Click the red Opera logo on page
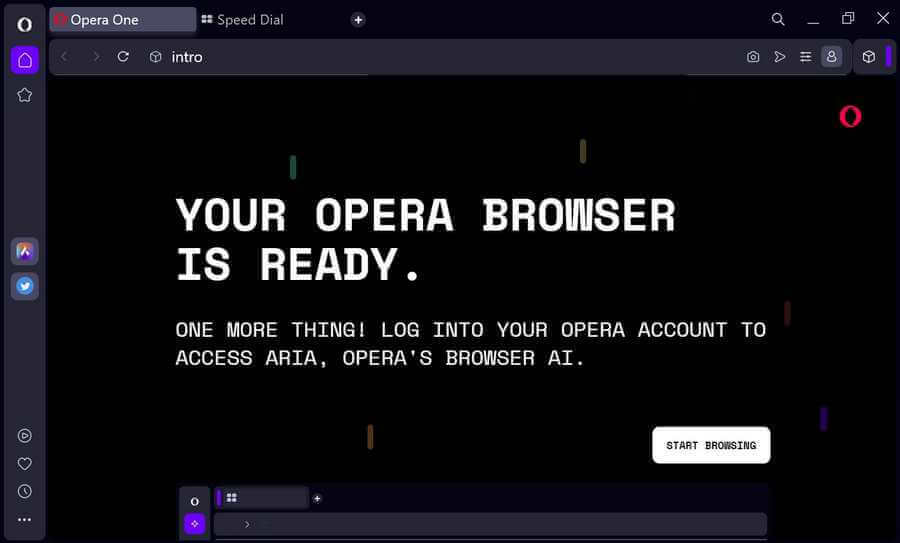Screen dimensions: 900x543 [x=850, y=117]
